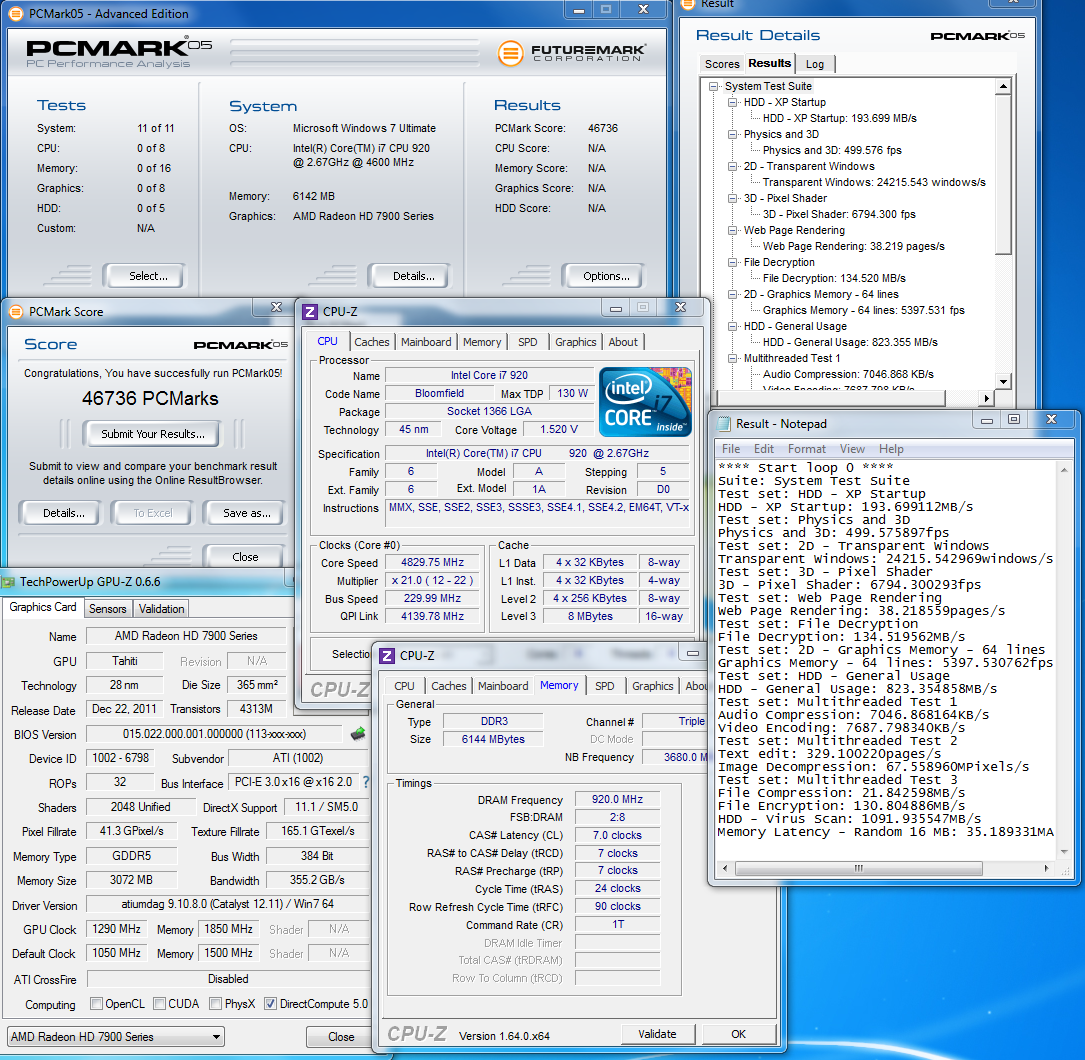Image resolution: width=1085 pixels, height=1060 pixels.
Task: Toggle the OpenCL checkbox in GPU-Z
Action: [x=97, y=1003]
